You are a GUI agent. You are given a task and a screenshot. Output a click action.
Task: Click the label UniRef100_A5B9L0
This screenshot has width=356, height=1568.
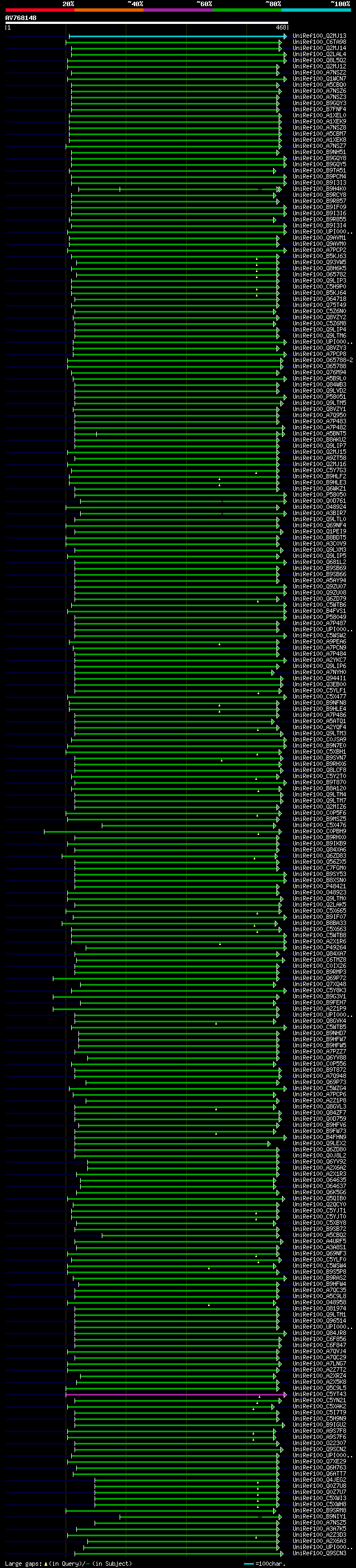[319, 379]
